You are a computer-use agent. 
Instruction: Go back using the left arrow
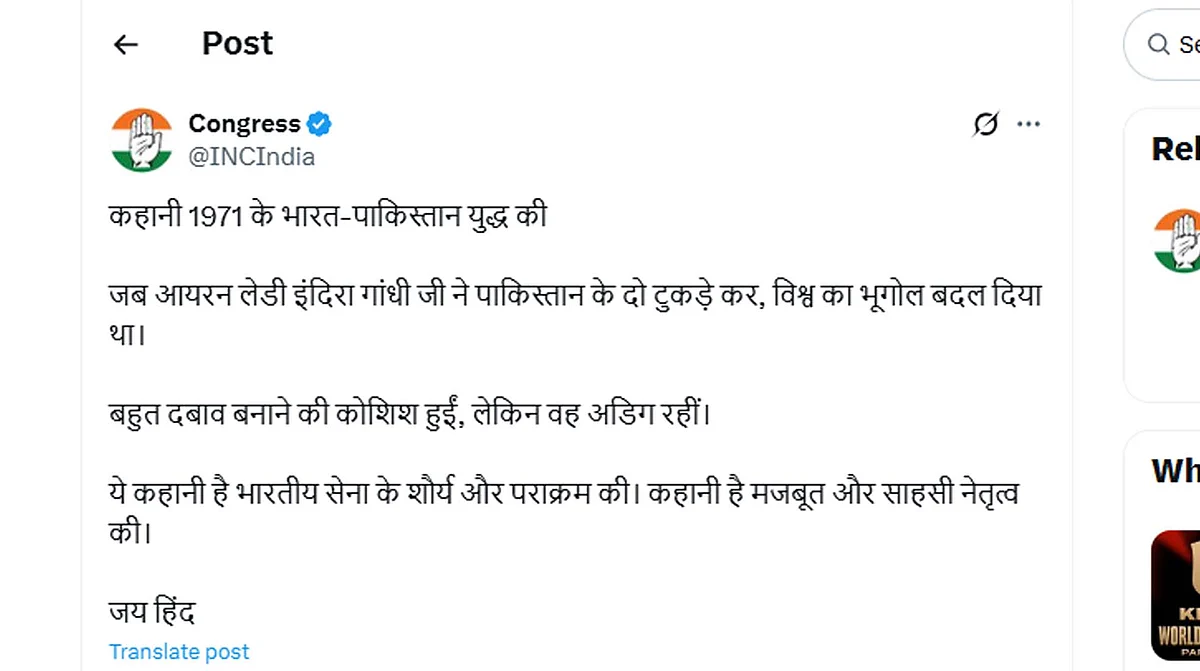pyautogui.click(x=125, y=44)
